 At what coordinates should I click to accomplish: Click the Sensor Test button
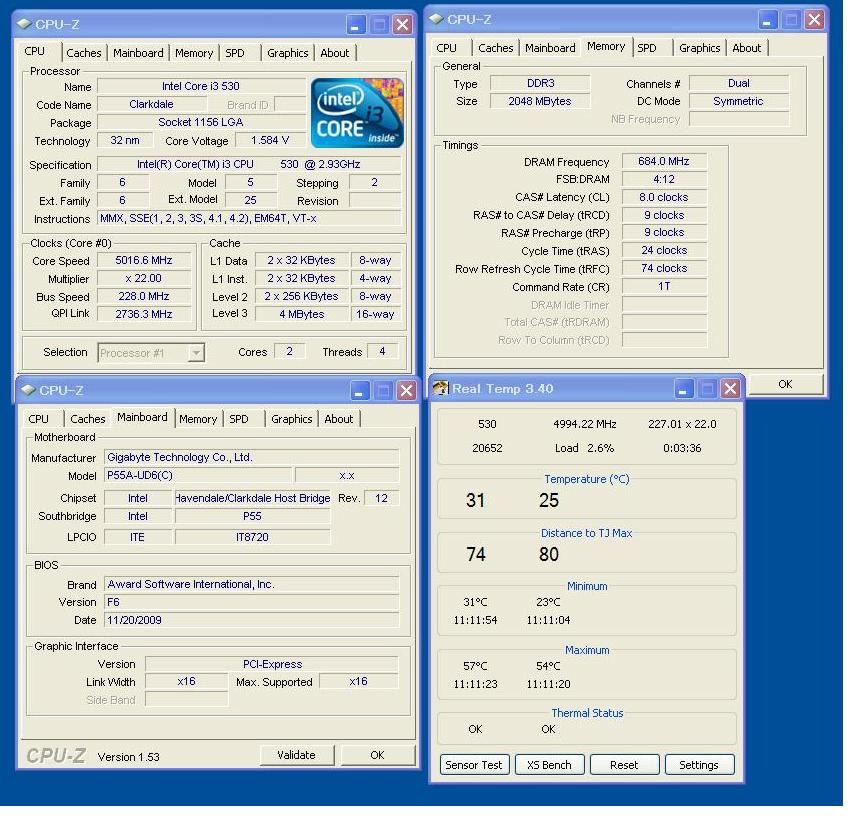(474, 765)
